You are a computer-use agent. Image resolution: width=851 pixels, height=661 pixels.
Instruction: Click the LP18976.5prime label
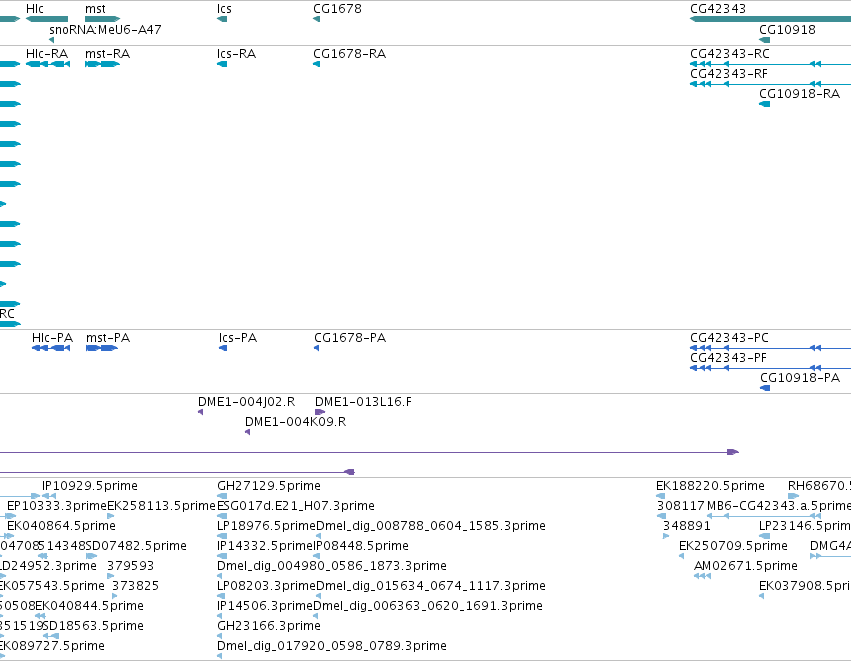(x=266, y=526)
